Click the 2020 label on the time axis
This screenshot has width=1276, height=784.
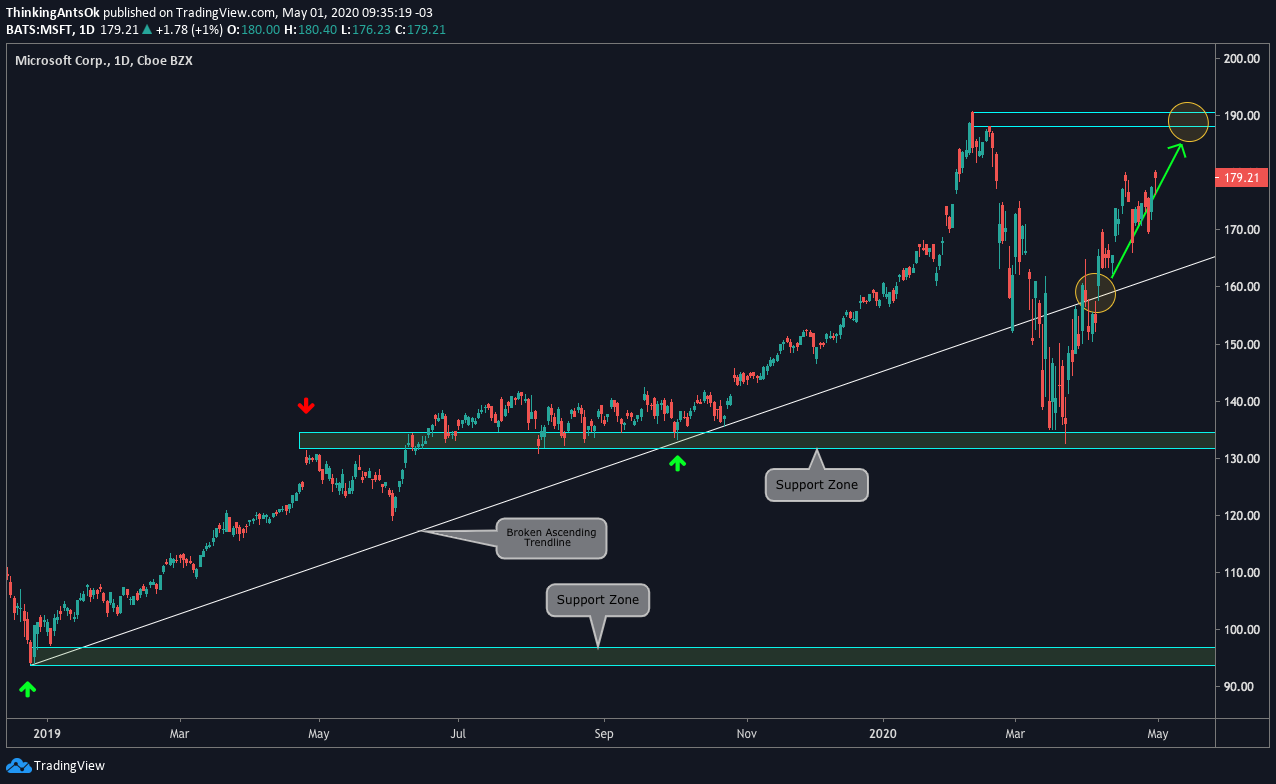(884, 733)
